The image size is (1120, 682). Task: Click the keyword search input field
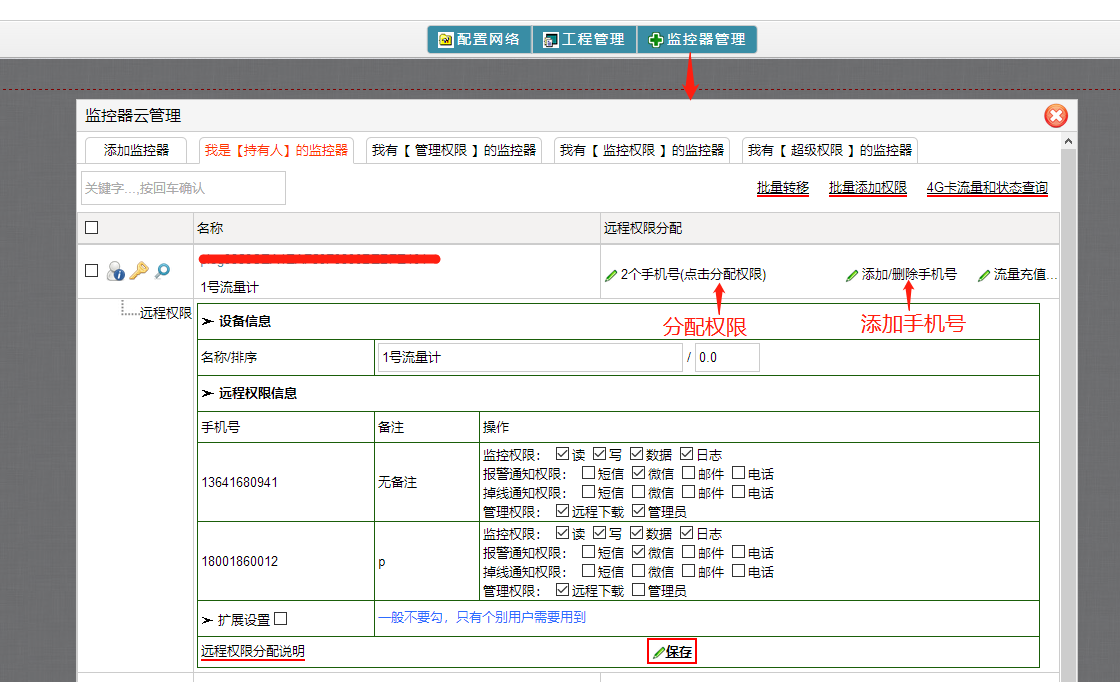pos(183,188)
